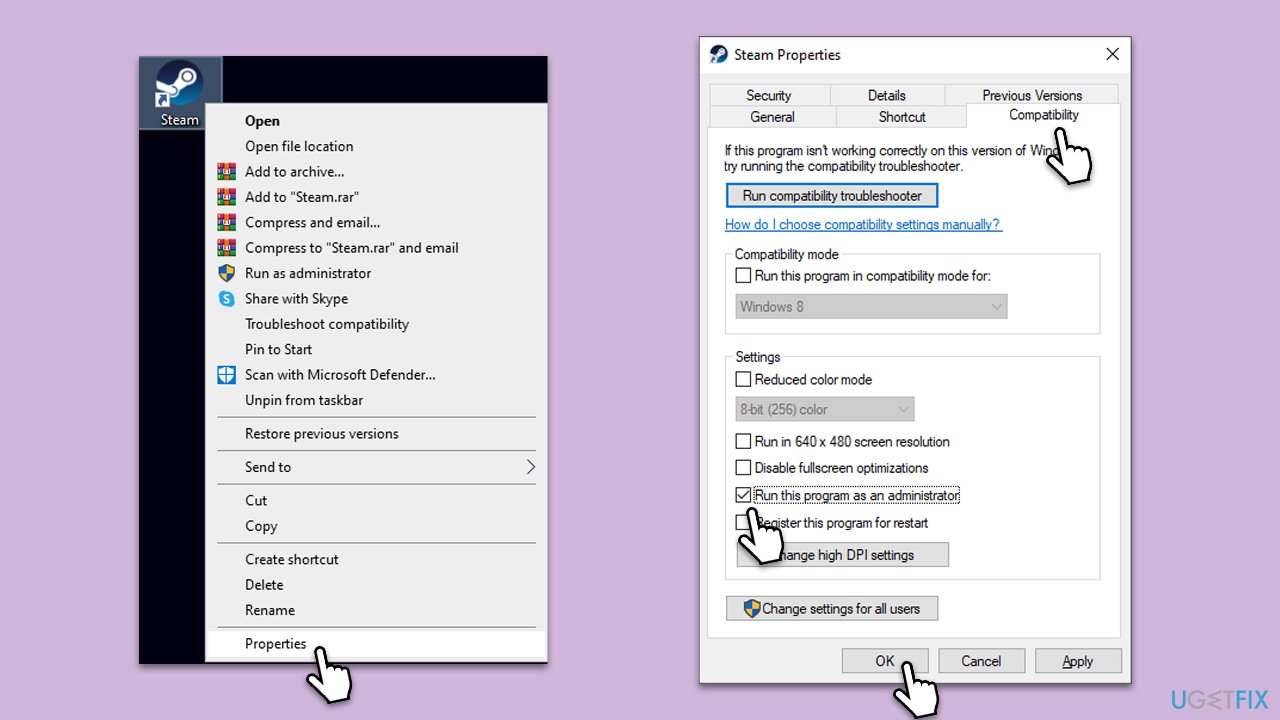Confirm with the OK button
This screenshot has height=720, width=1280.
[x=885, y=661]
